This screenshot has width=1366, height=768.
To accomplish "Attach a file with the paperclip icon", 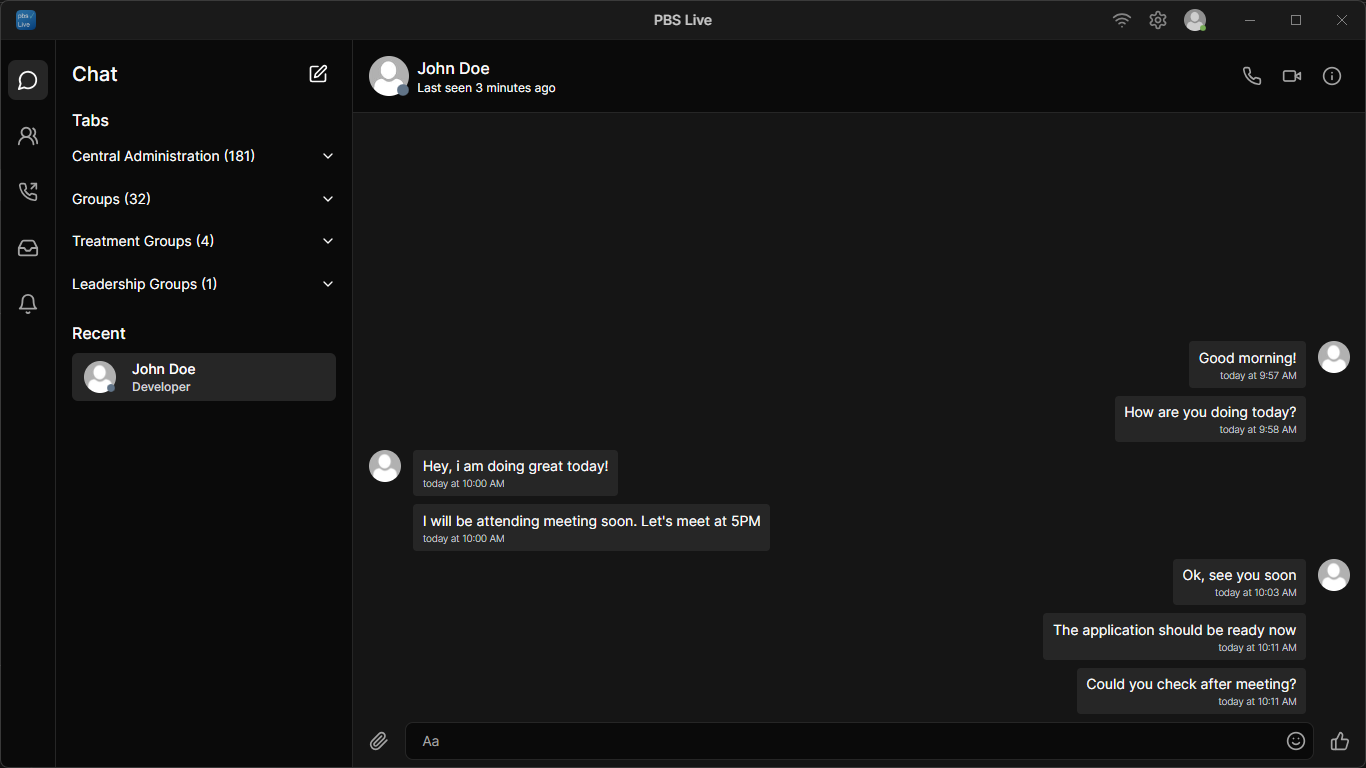I will click(378, 741).
